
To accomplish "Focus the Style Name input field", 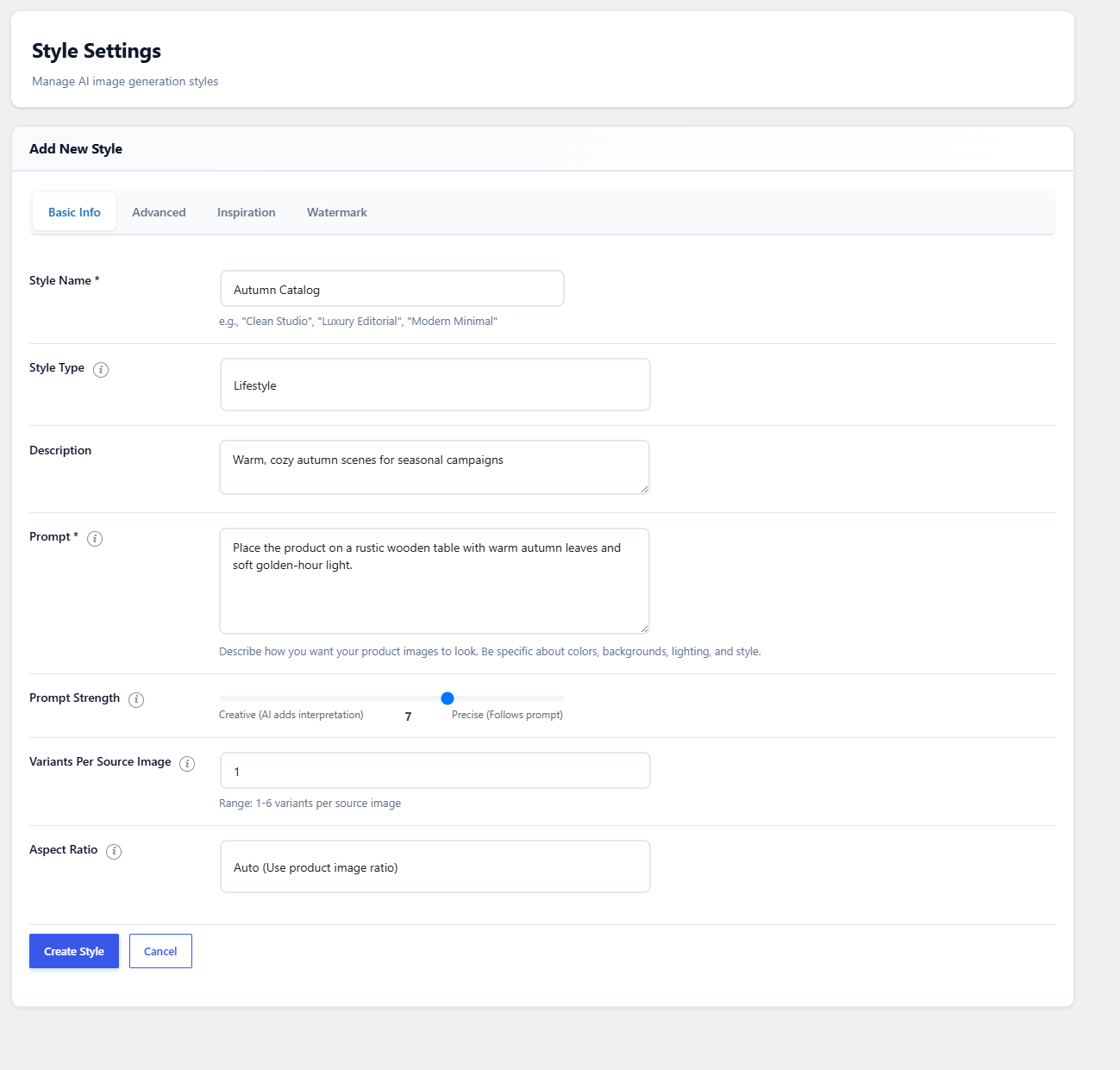I will coord(392,289).
